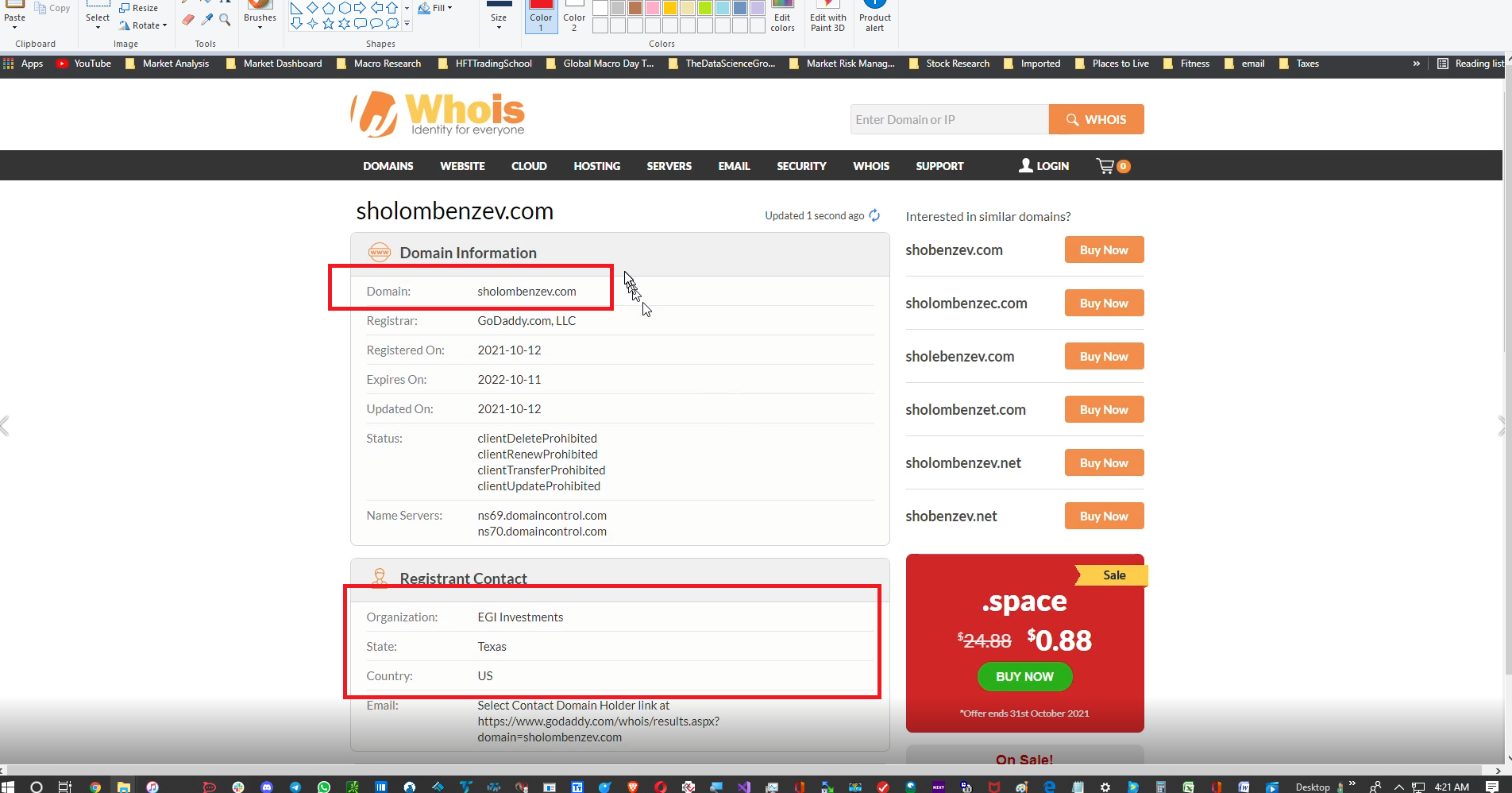Viewport: 1512px width, 793px height.
Task: Open the shopping cart icon
Action: point(1105,165)
